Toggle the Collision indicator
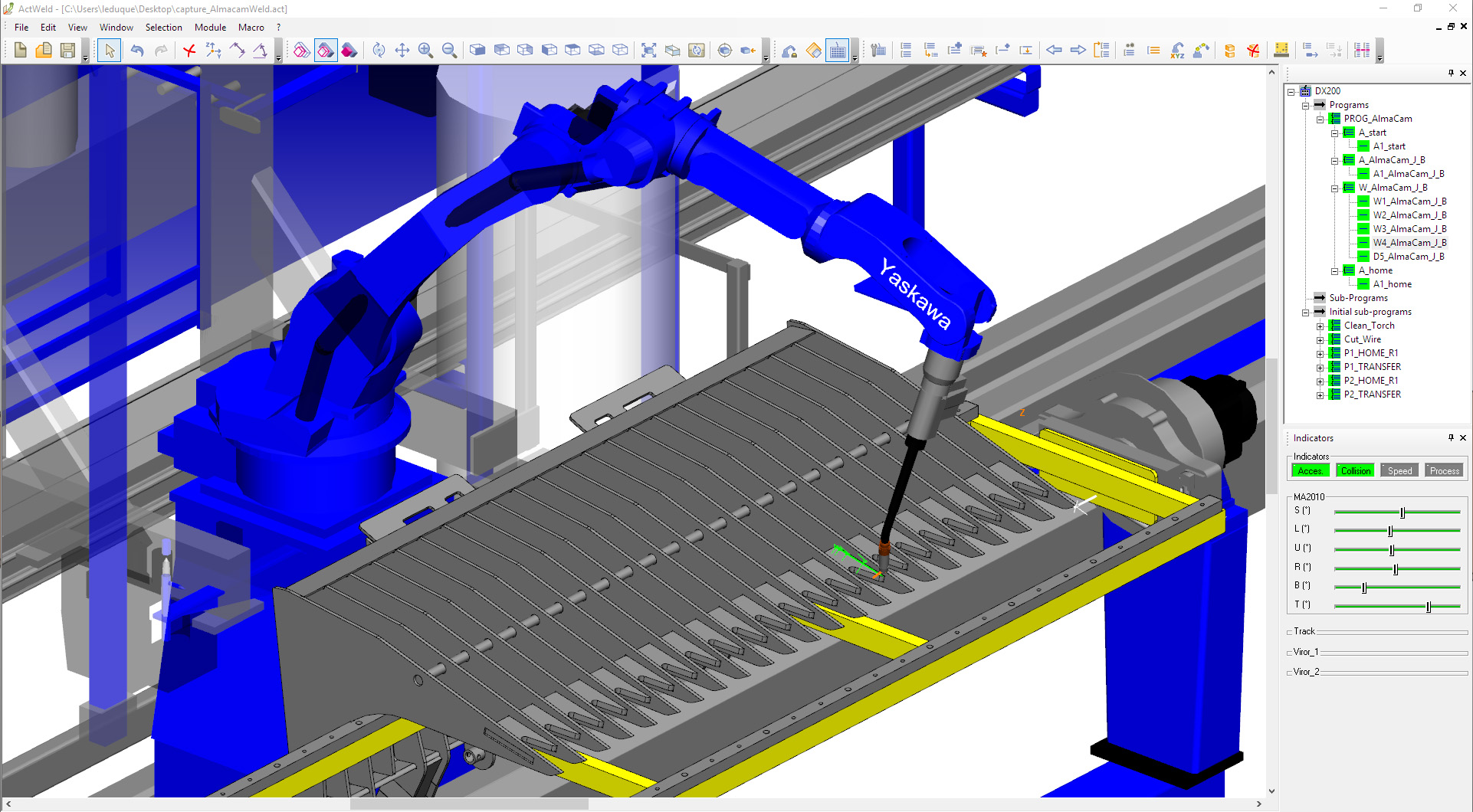 pyautogui.click(x=1355, y=470)
